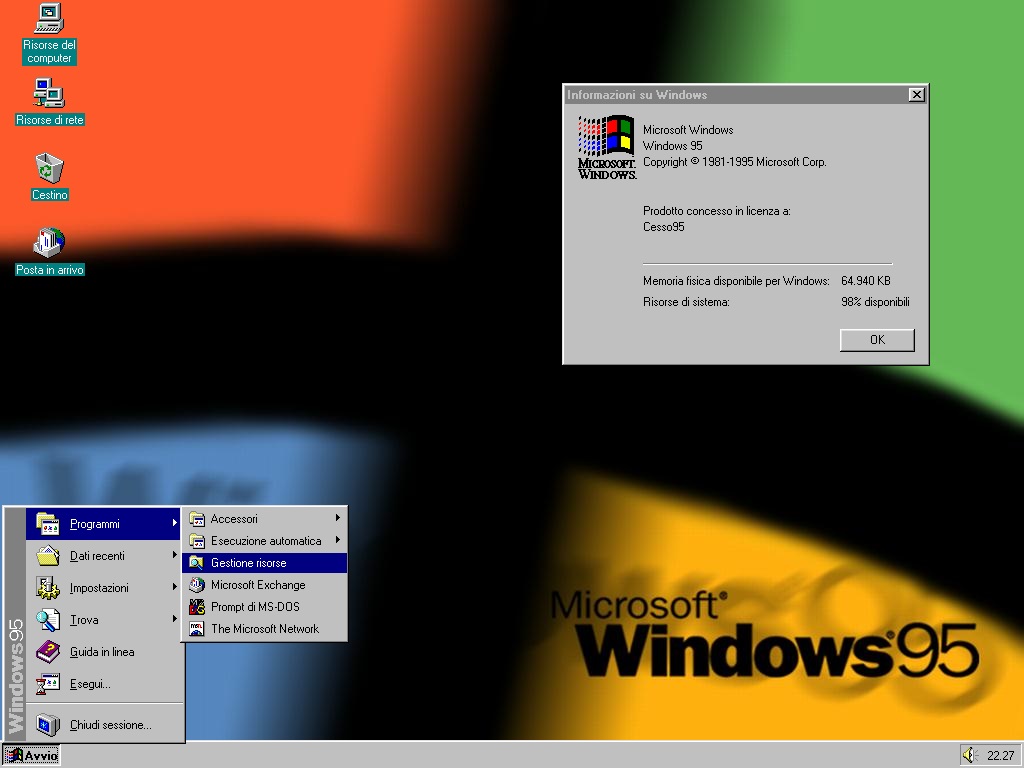Click the speaker icon in the system tray

972,755
